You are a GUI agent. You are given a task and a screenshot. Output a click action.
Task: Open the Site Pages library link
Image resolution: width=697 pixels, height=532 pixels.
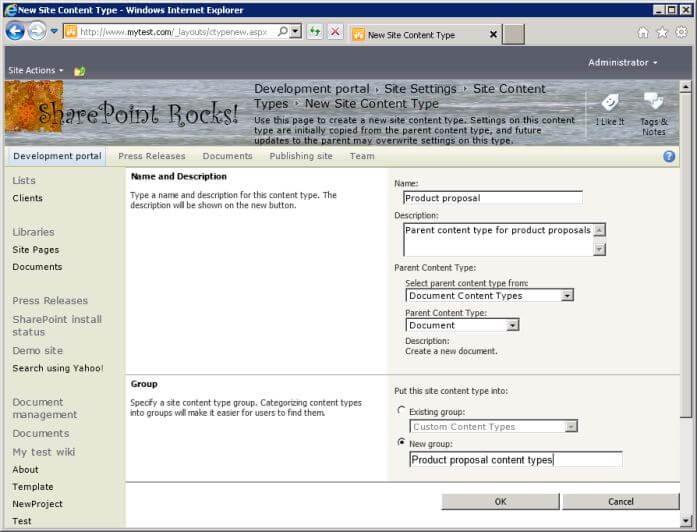(x=36, y=250)
